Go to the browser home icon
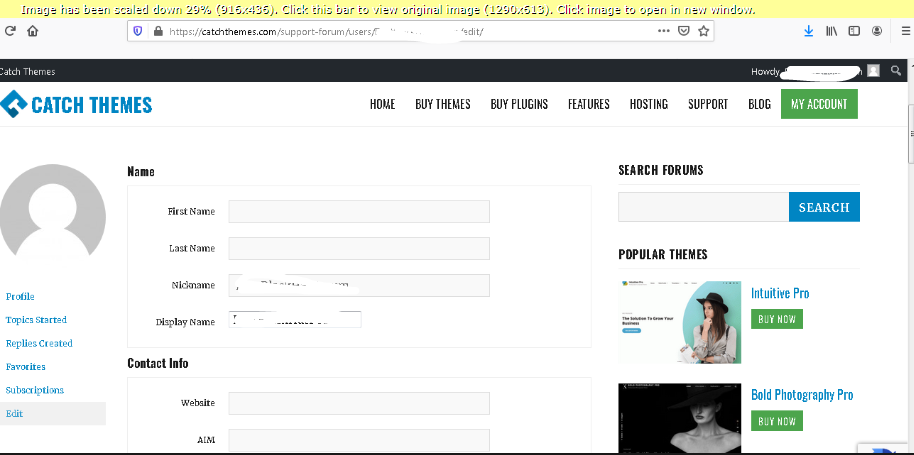Viewport: 914px width, 455px height. [33, 31]
